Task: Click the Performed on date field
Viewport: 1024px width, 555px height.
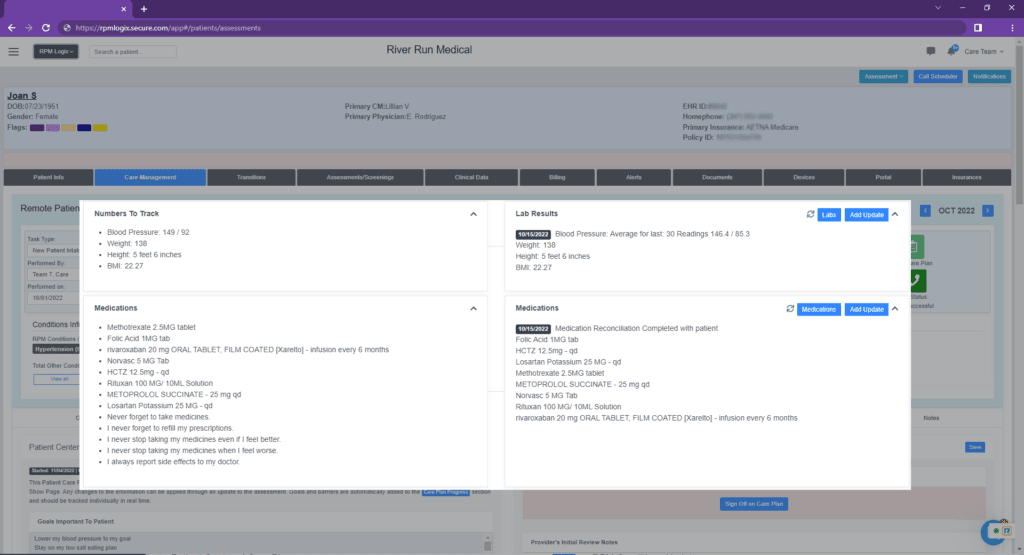Action: (54, 298)
